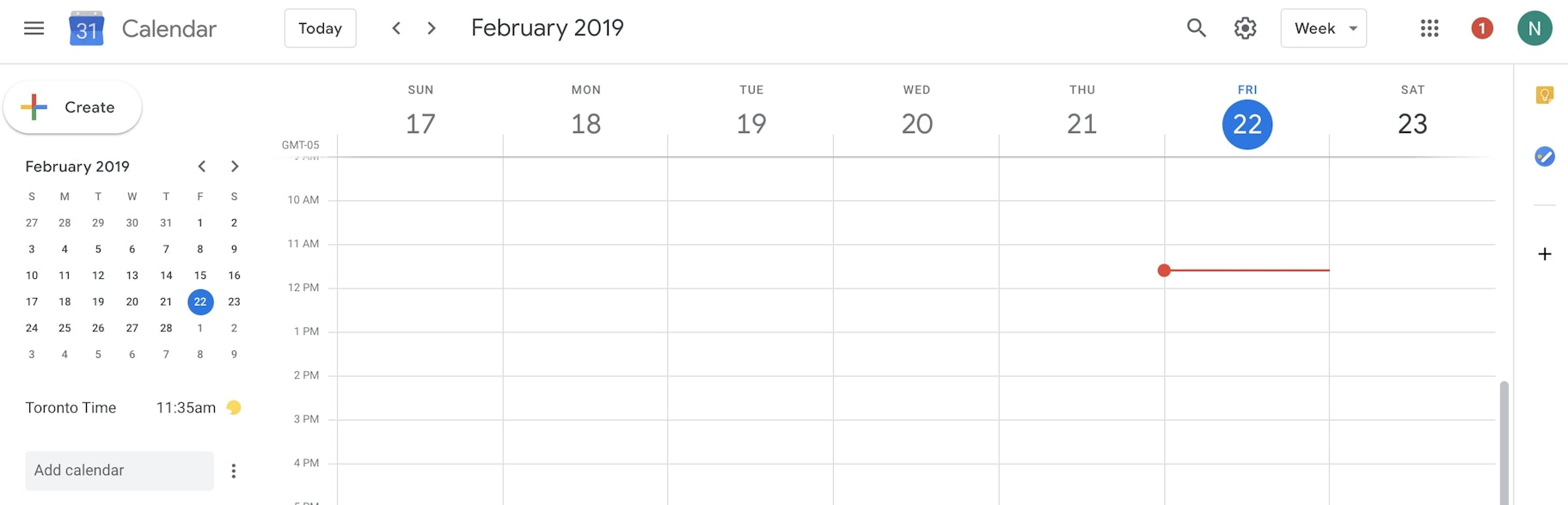This screenshot has height=505, width=1568.
Task: Open the Settings gear menu
Action: [x=1245, y=28]
